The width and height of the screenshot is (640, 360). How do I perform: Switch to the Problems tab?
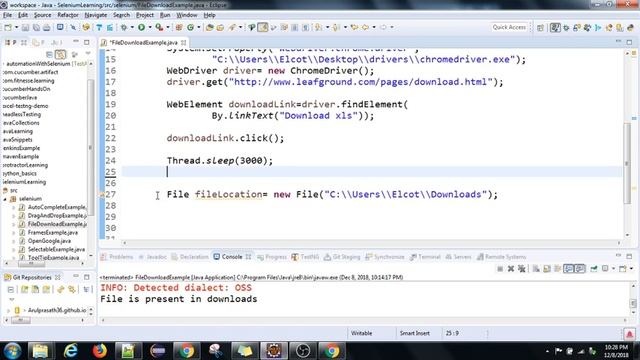117,257
